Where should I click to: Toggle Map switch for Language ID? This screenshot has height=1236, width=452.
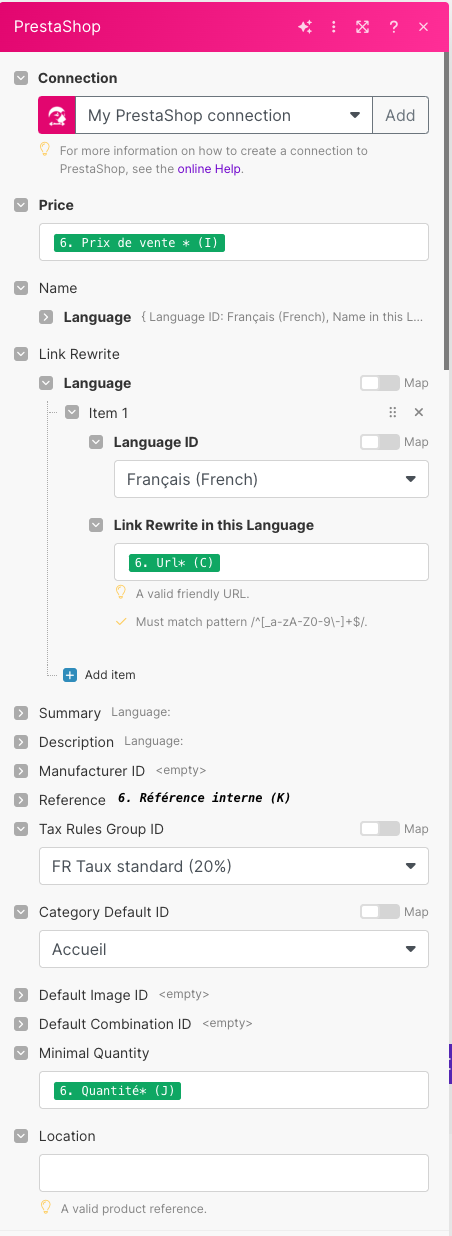click(379, 442)
